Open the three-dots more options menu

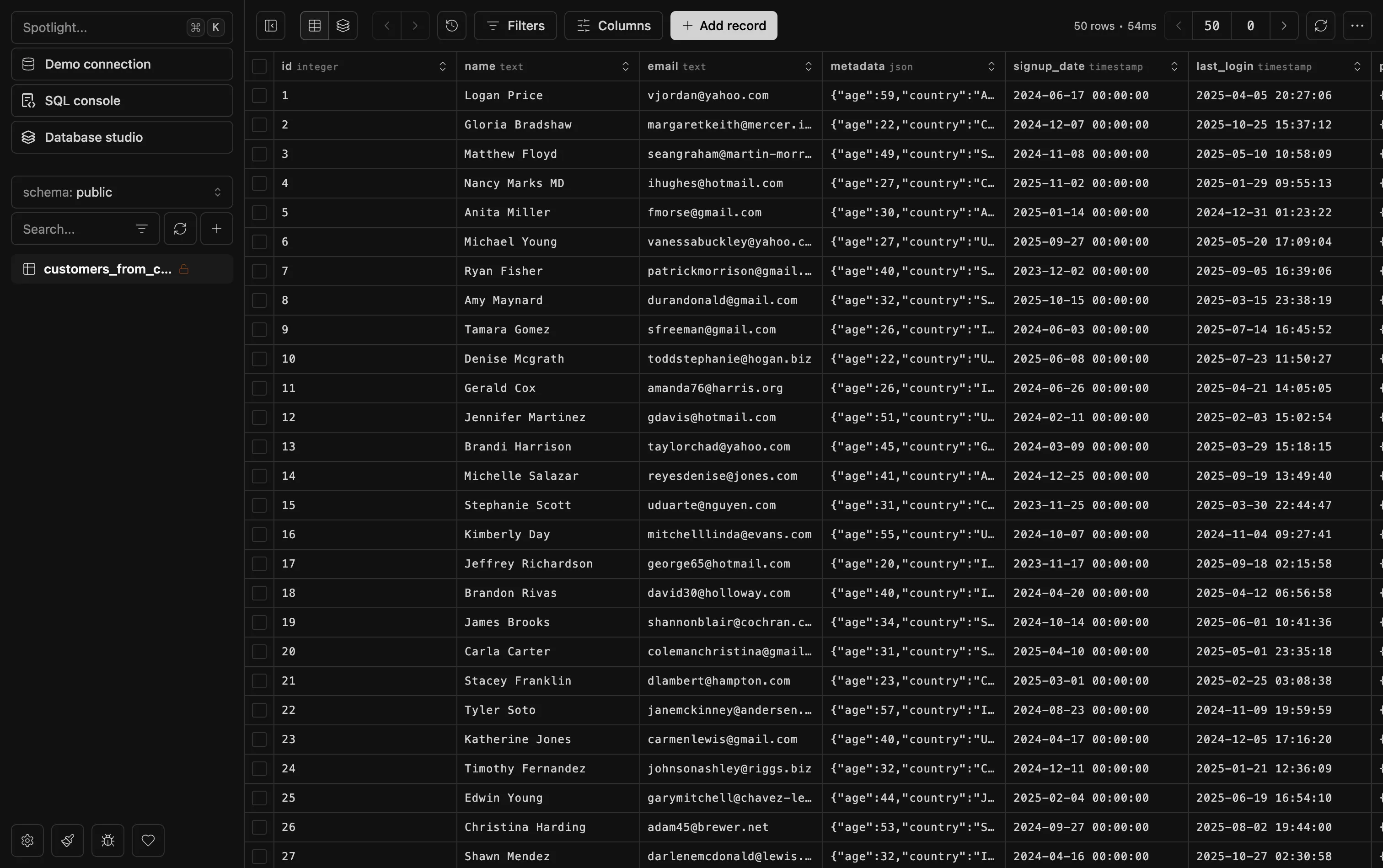pyautogui.click(x=1357, y=26)
